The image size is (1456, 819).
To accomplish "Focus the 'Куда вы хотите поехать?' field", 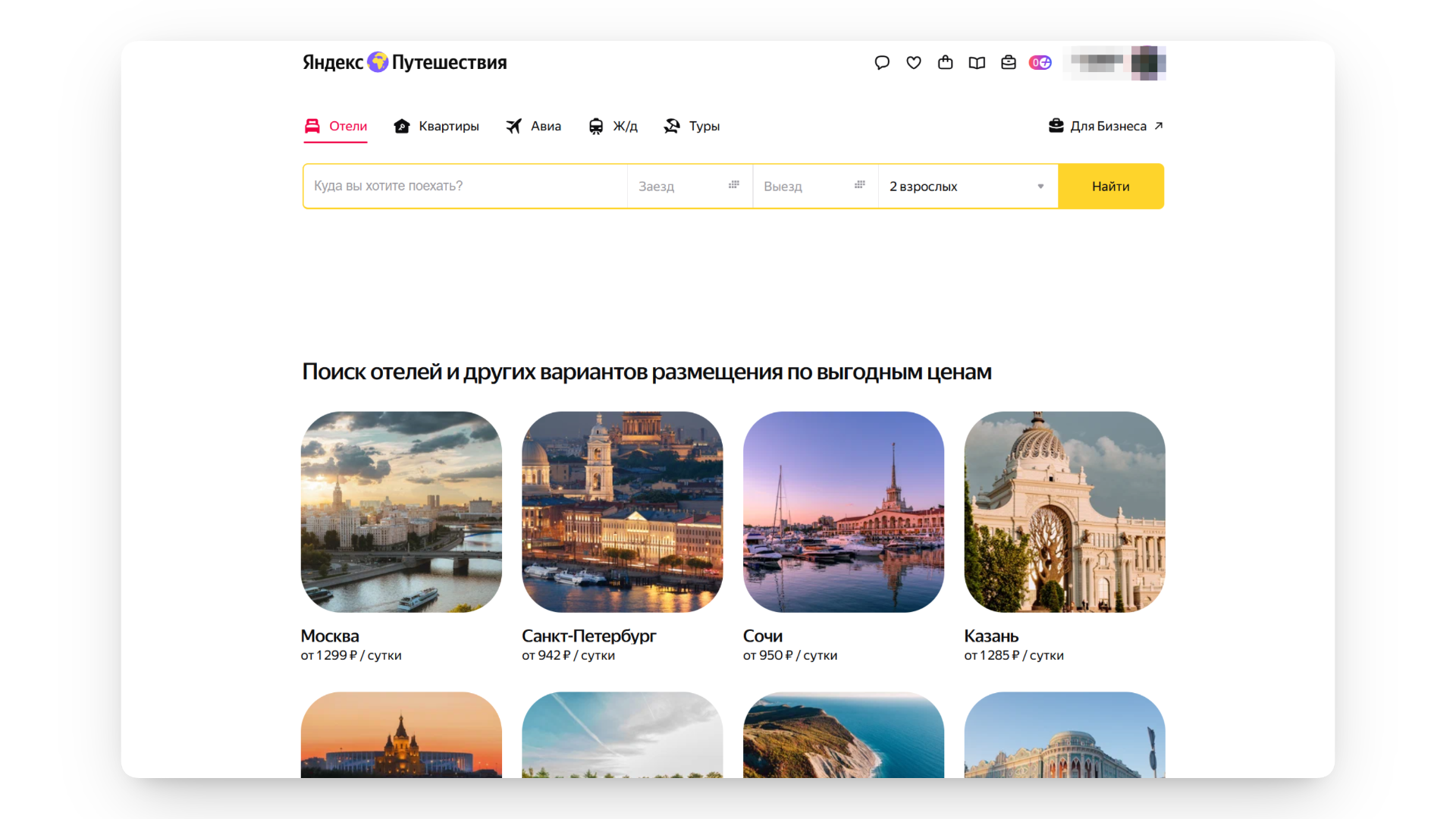I will click(x=466, y=187).
